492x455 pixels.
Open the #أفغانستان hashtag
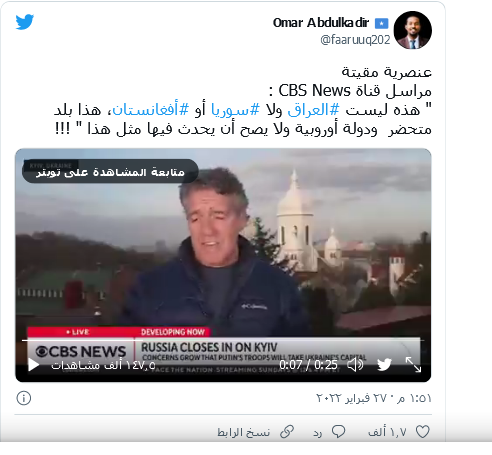151,110
